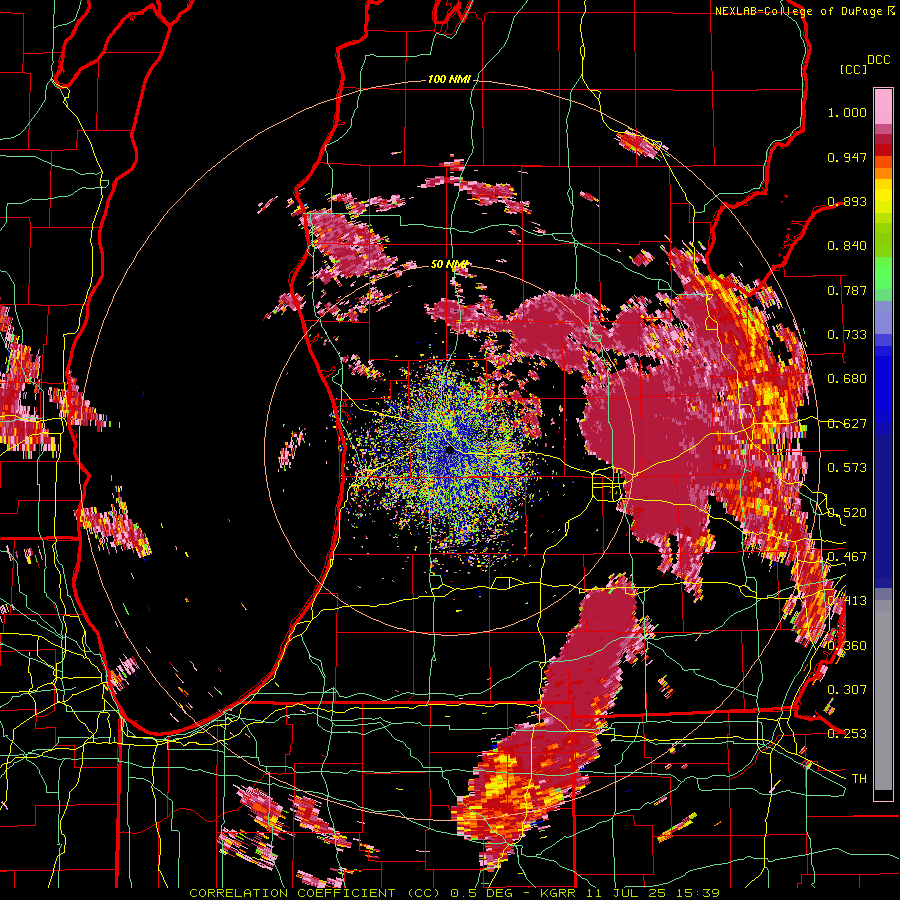Select the 0.520 scale value
This screenshot has width=900, height=900.
click(847, 513)
